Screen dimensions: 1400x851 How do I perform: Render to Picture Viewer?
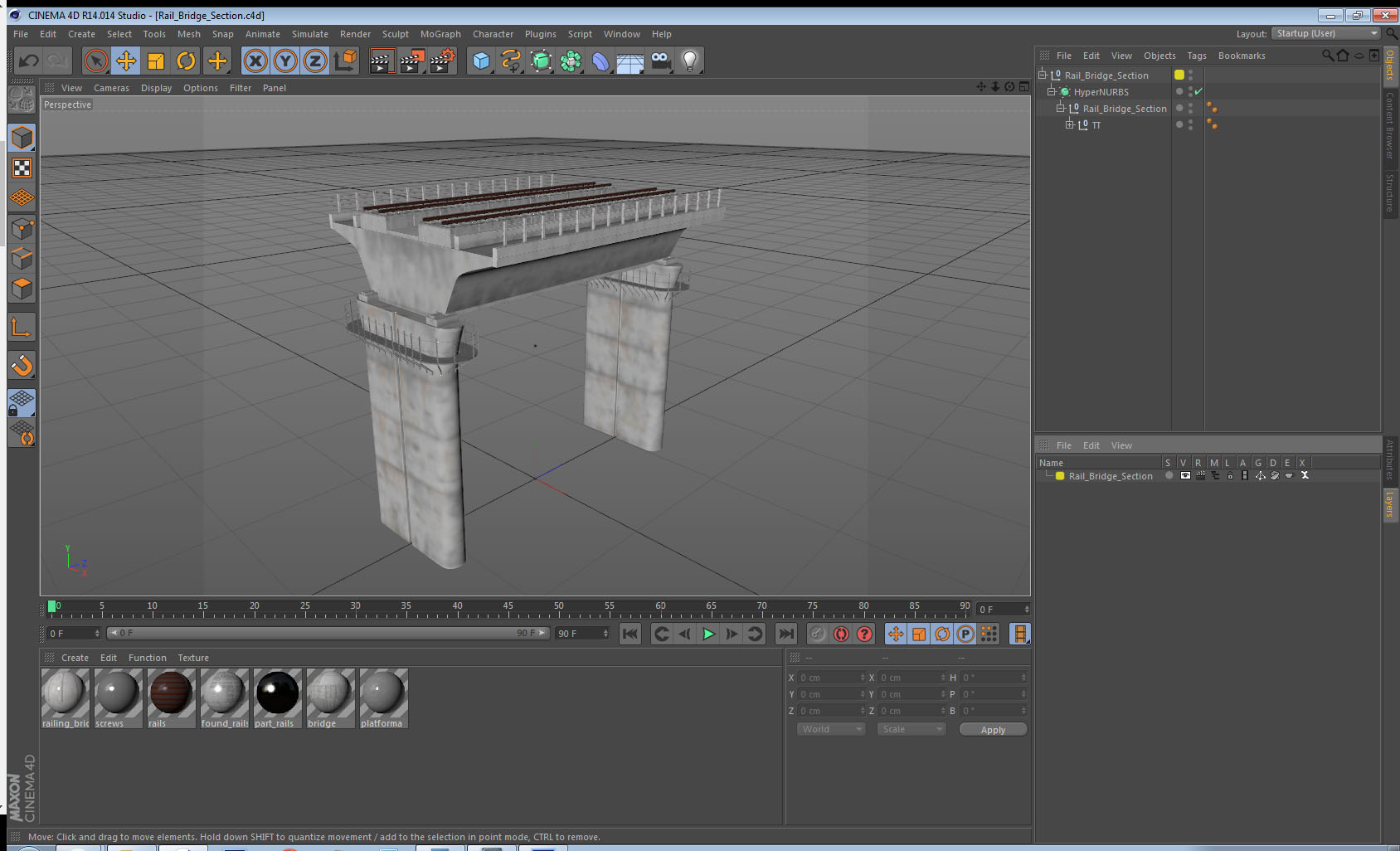click(x=412, y=61)
